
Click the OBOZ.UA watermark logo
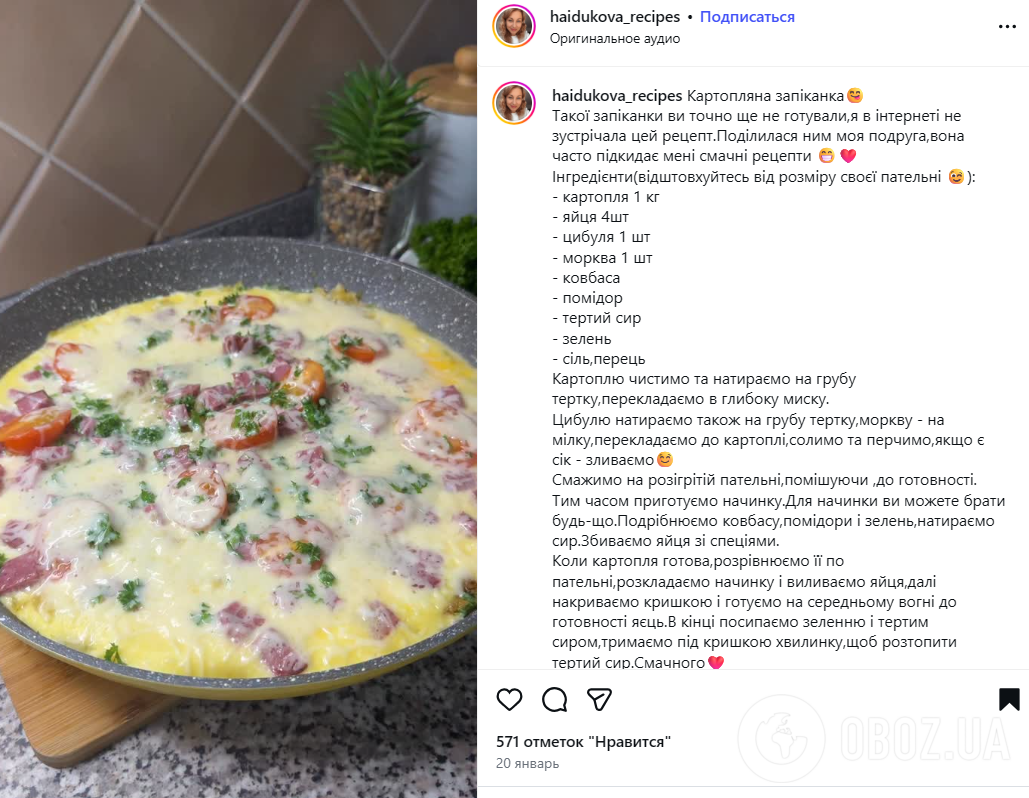click(875, 739)
